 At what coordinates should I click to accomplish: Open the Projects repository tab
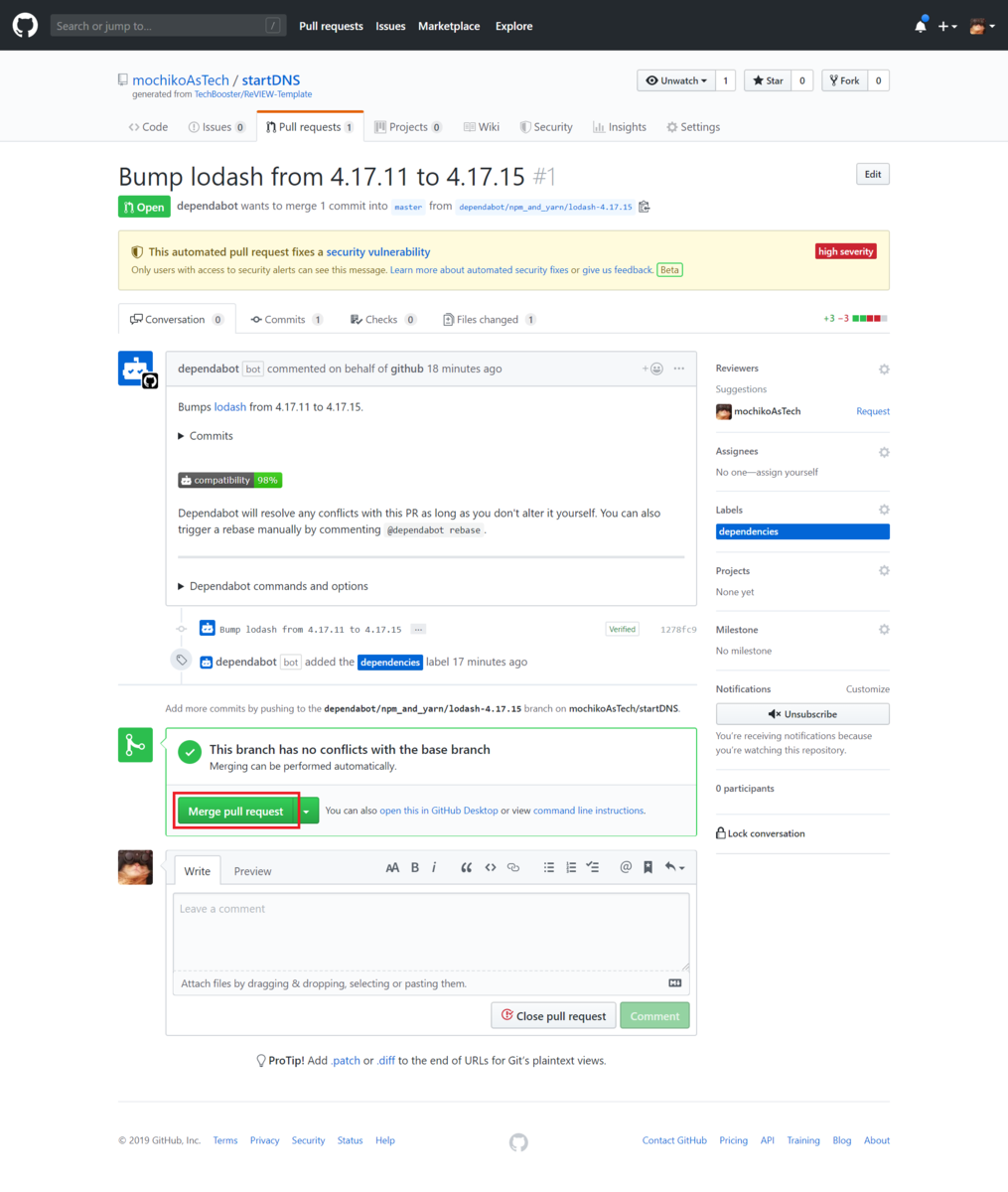click(x=408, y=127)
